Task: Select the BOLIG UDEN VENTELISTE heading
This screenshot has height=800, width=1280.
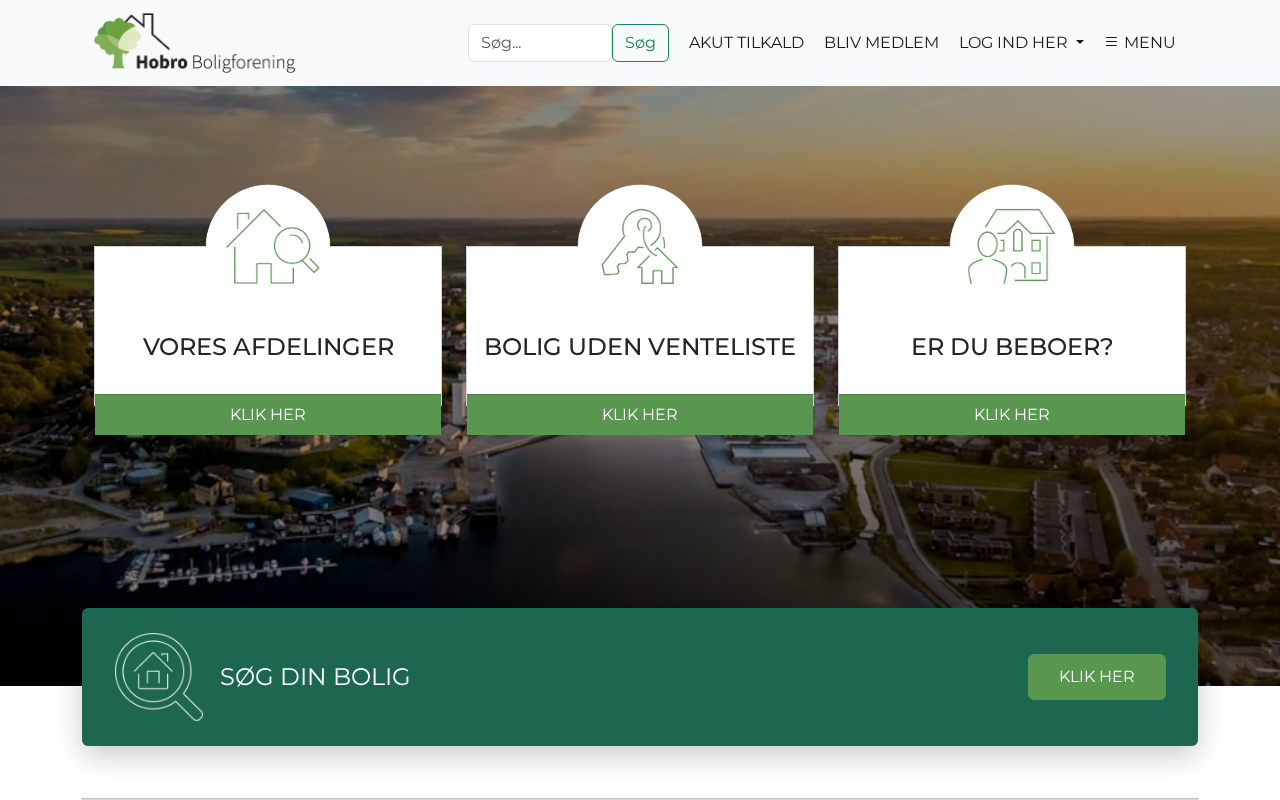Action: [x=640, y=347]
